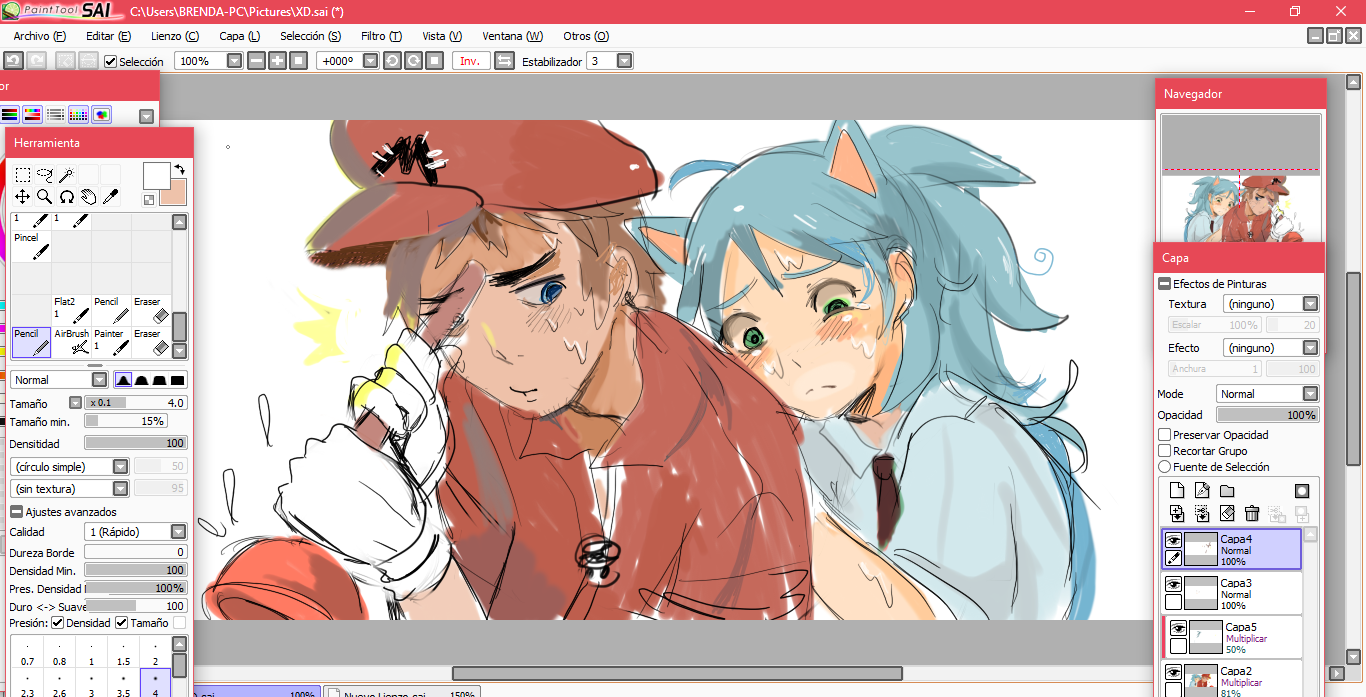Viewport: 1366px width, 697px height.
Task: Hide Capa3 layer eye icon
Action: (x=1174, y=584)
